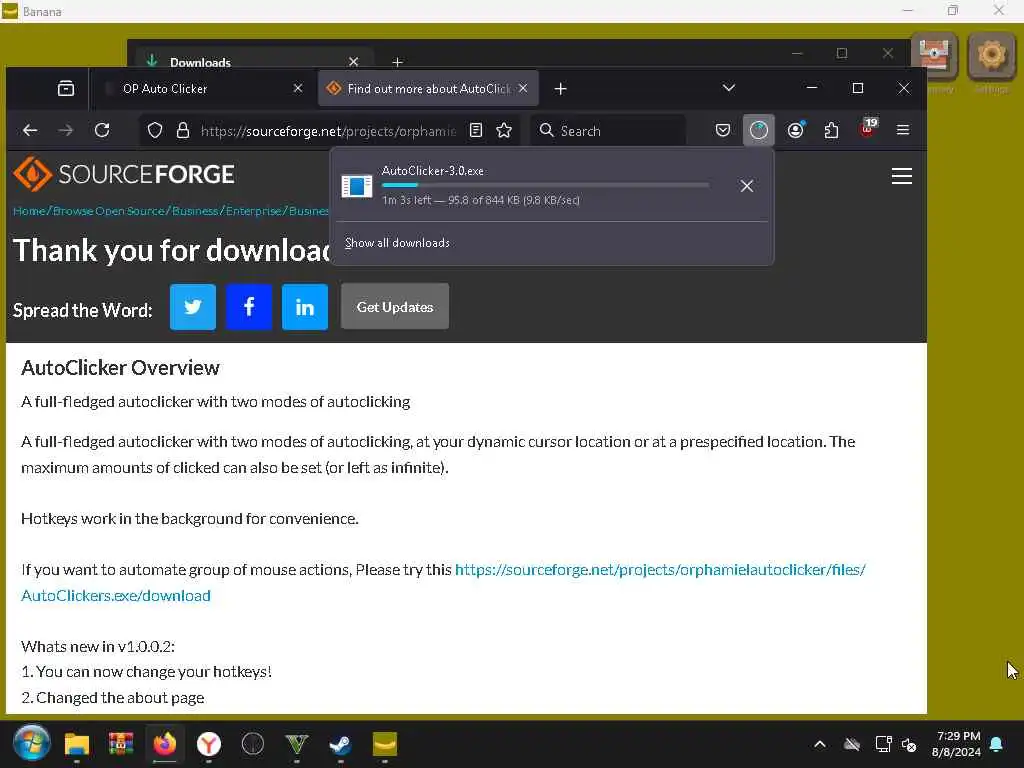Click the yellow Banana app taskbar icon

click(385, 744)
